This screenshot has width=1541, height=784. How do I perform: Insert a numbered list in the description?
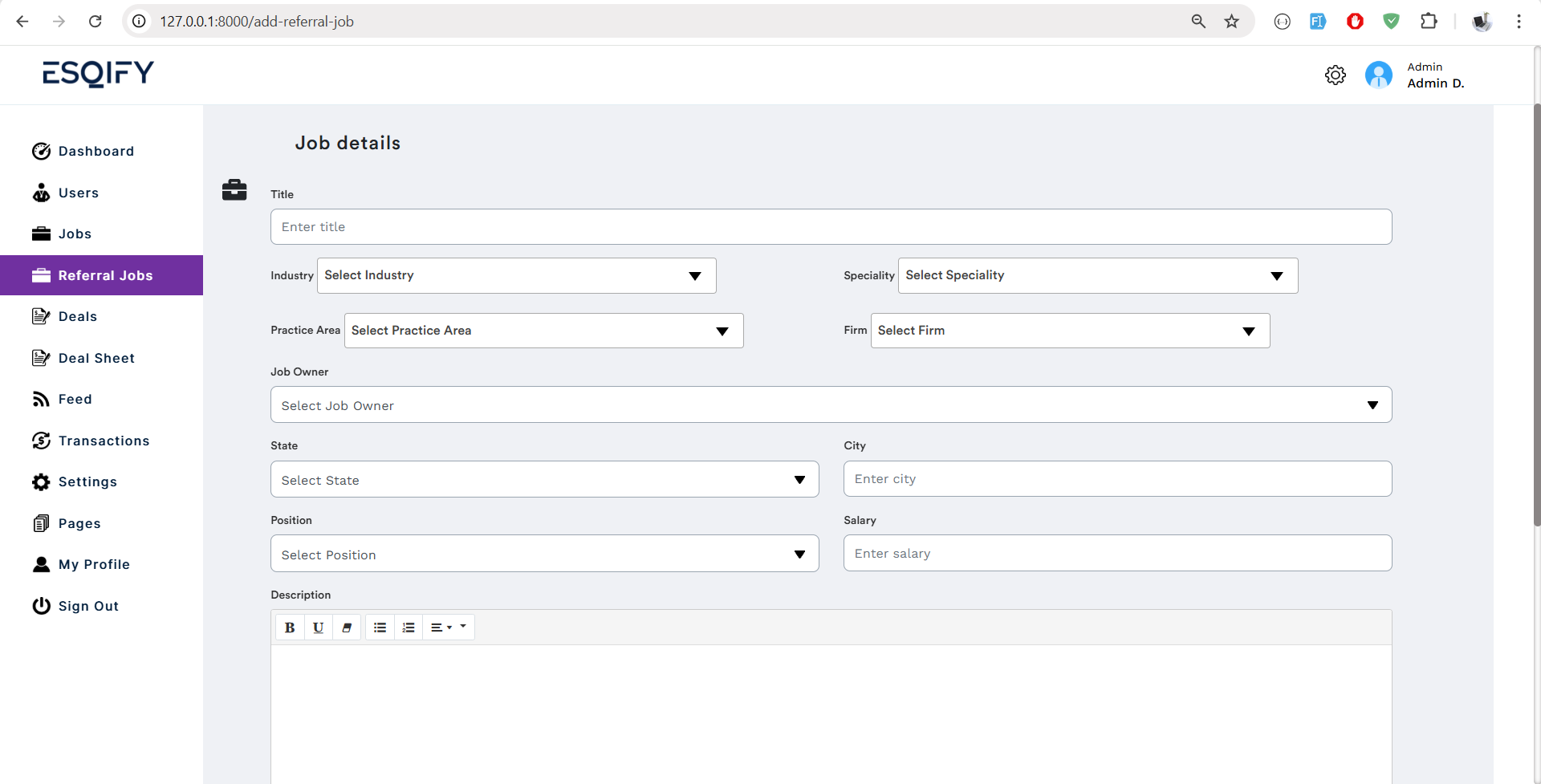409,628
